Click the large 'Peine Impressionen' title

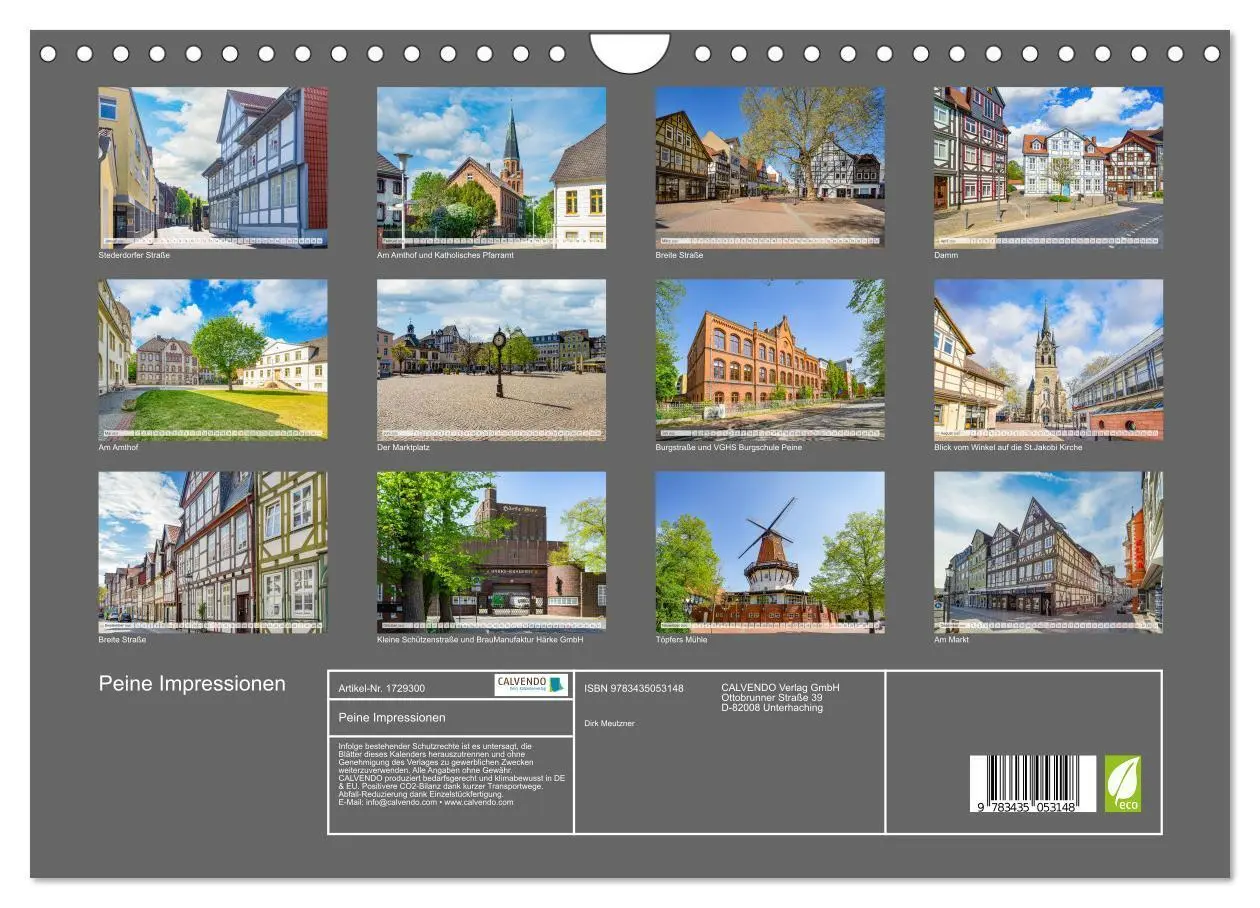[192, 684]
